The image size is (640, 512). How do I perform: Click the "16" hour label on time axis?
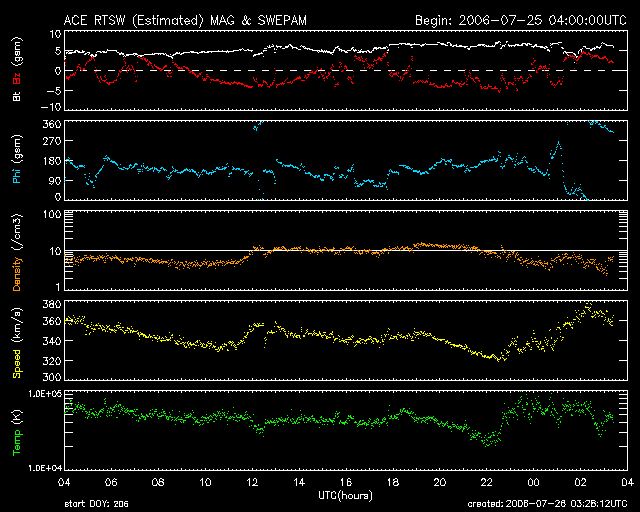click(x=346, y=482)
